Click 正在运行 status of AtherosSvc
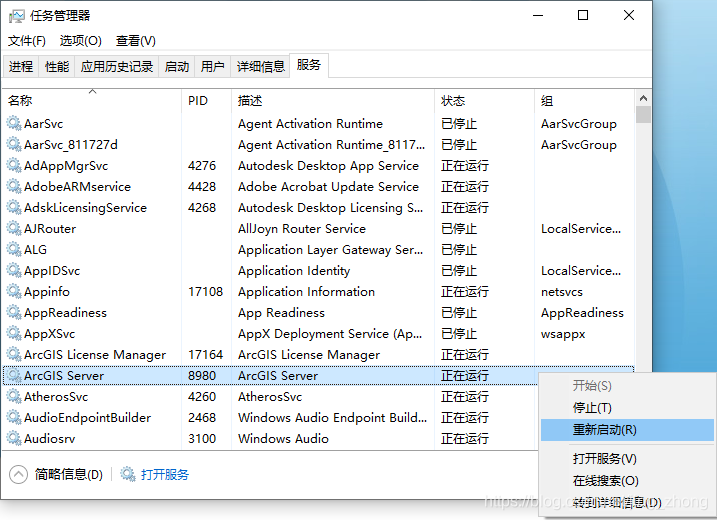The image size is (717, 520). (x=465, y=397)
